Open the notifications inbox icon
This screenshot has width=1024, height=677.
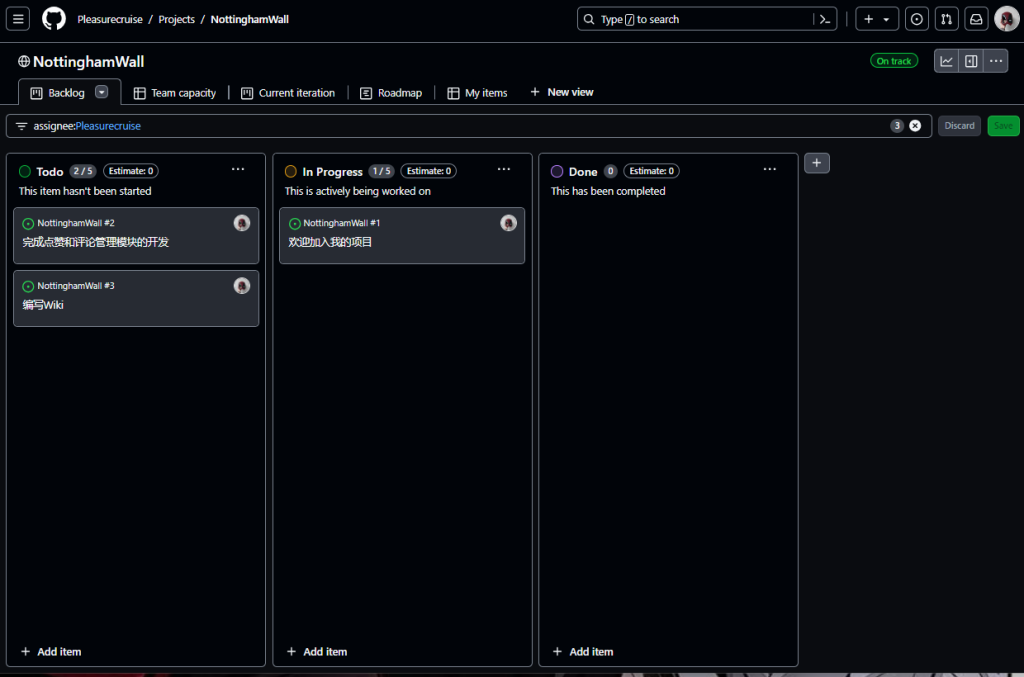point(976,20)
